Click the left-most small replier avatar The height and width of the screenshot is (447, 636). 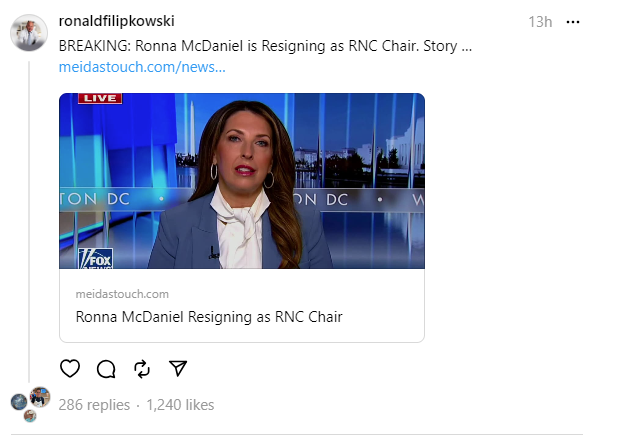click(x=19, y=402)
